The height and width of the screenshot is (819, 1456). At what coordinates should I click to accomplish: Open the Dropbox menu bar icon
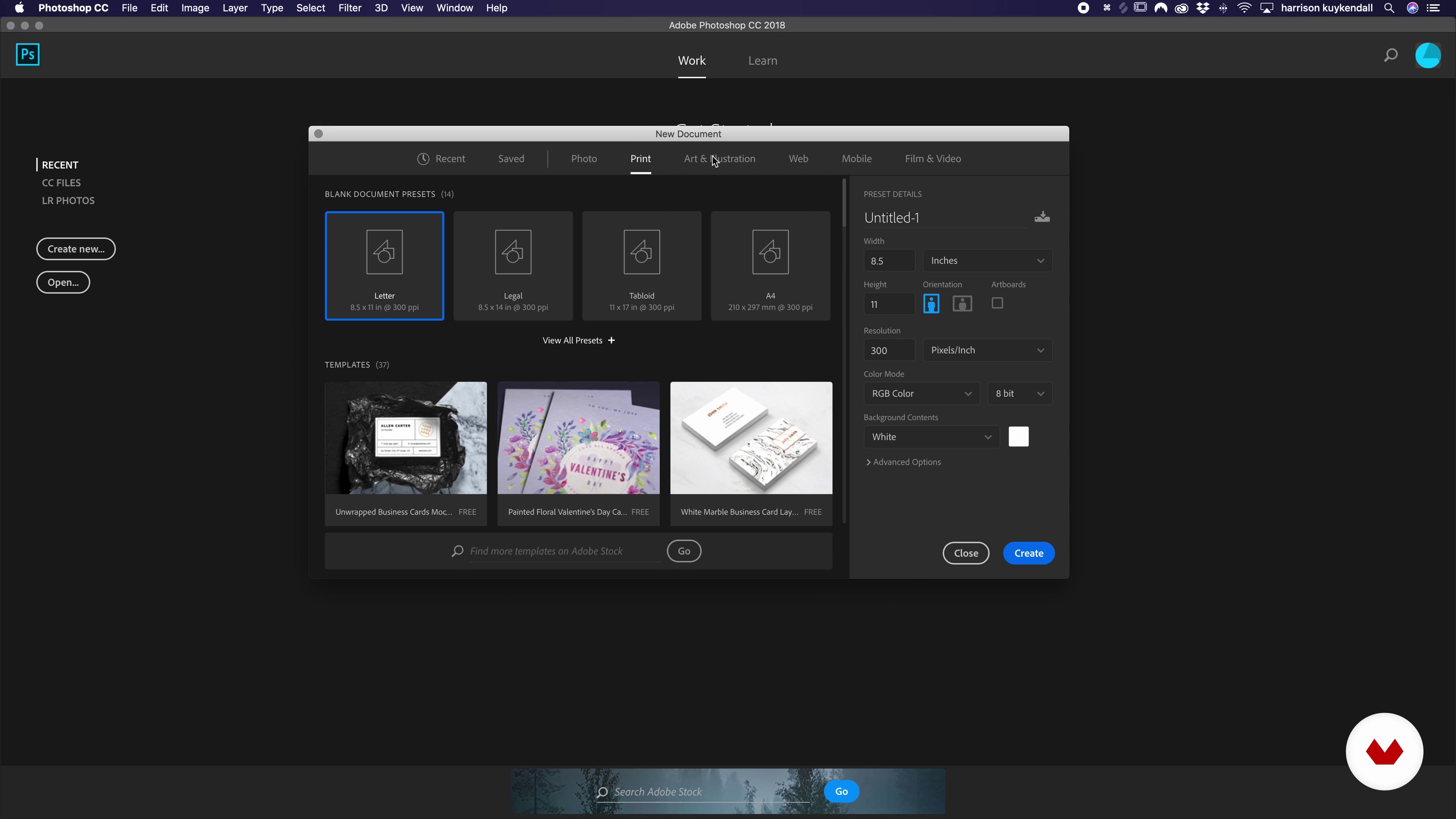(1203, 8)
